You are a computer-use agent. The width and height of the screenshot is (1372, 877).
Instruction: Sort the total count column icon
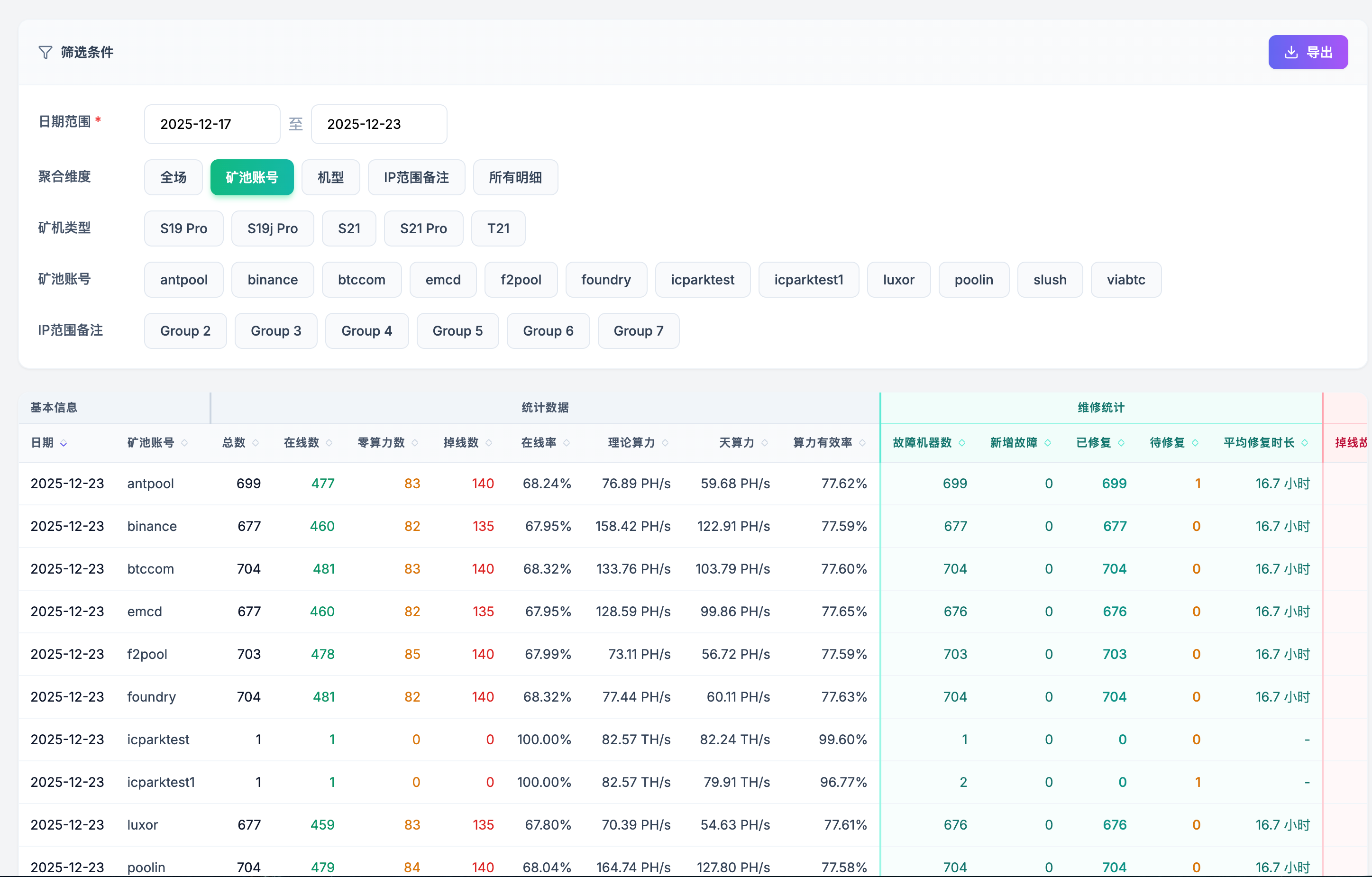pyautogui.click(x=255, y=443)
